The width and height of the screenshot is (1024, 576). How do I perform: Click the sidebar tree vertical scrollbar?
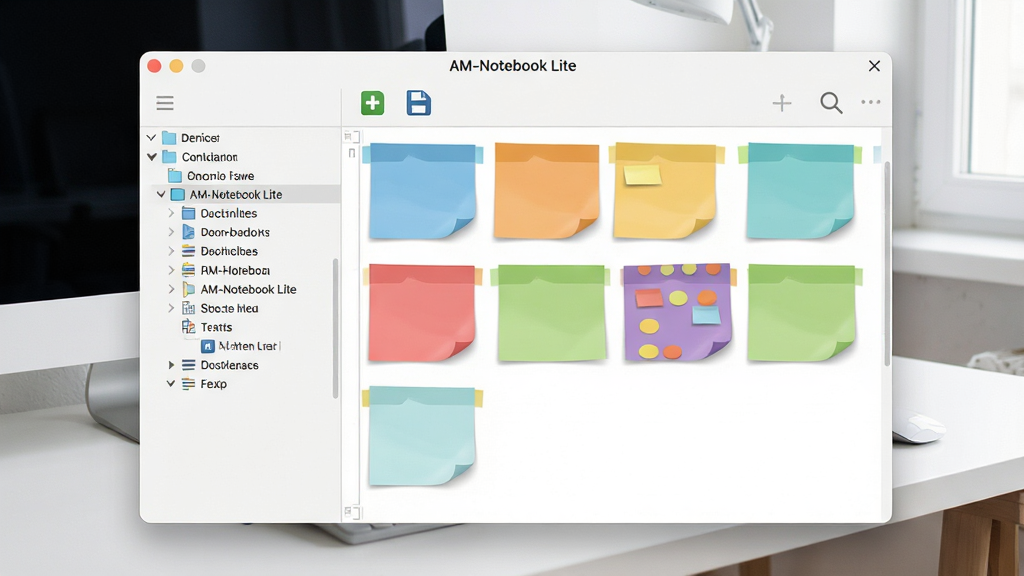point(336,328)
